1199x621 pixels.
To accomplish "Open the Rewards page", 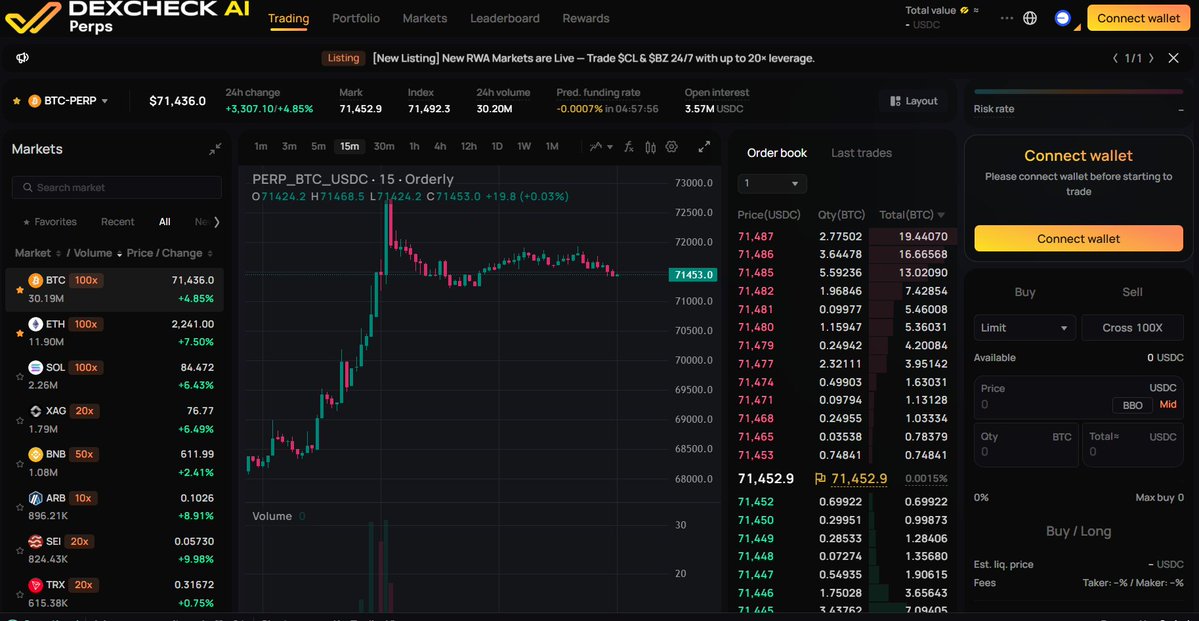I will tap(586, 18).
